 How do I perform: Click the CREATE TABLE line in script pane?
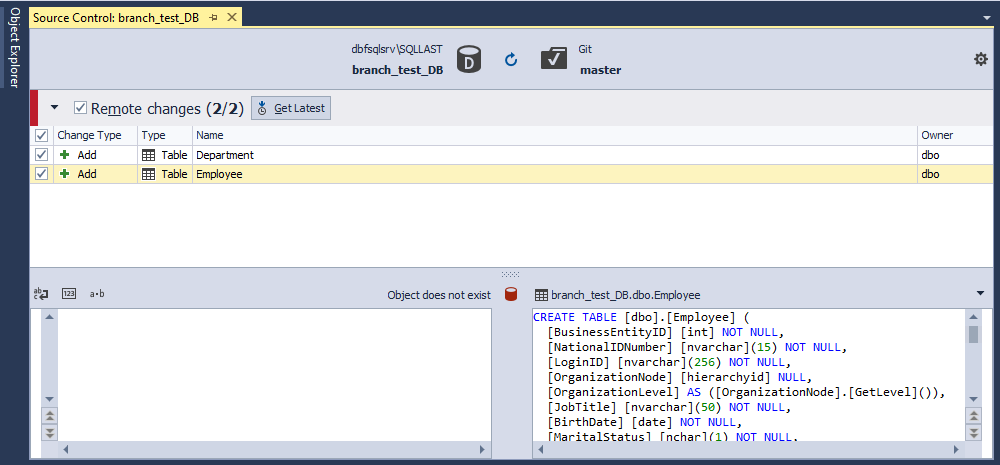(x=643, y=317)
